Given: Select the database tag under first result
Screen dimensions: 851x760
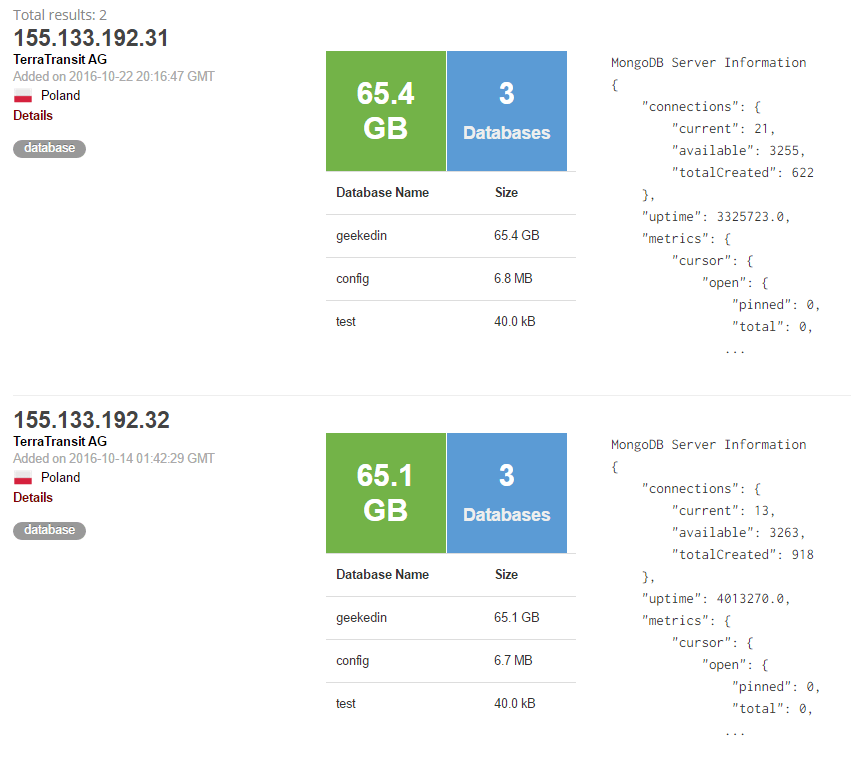Looking at the screenshot, I should 48,147.
